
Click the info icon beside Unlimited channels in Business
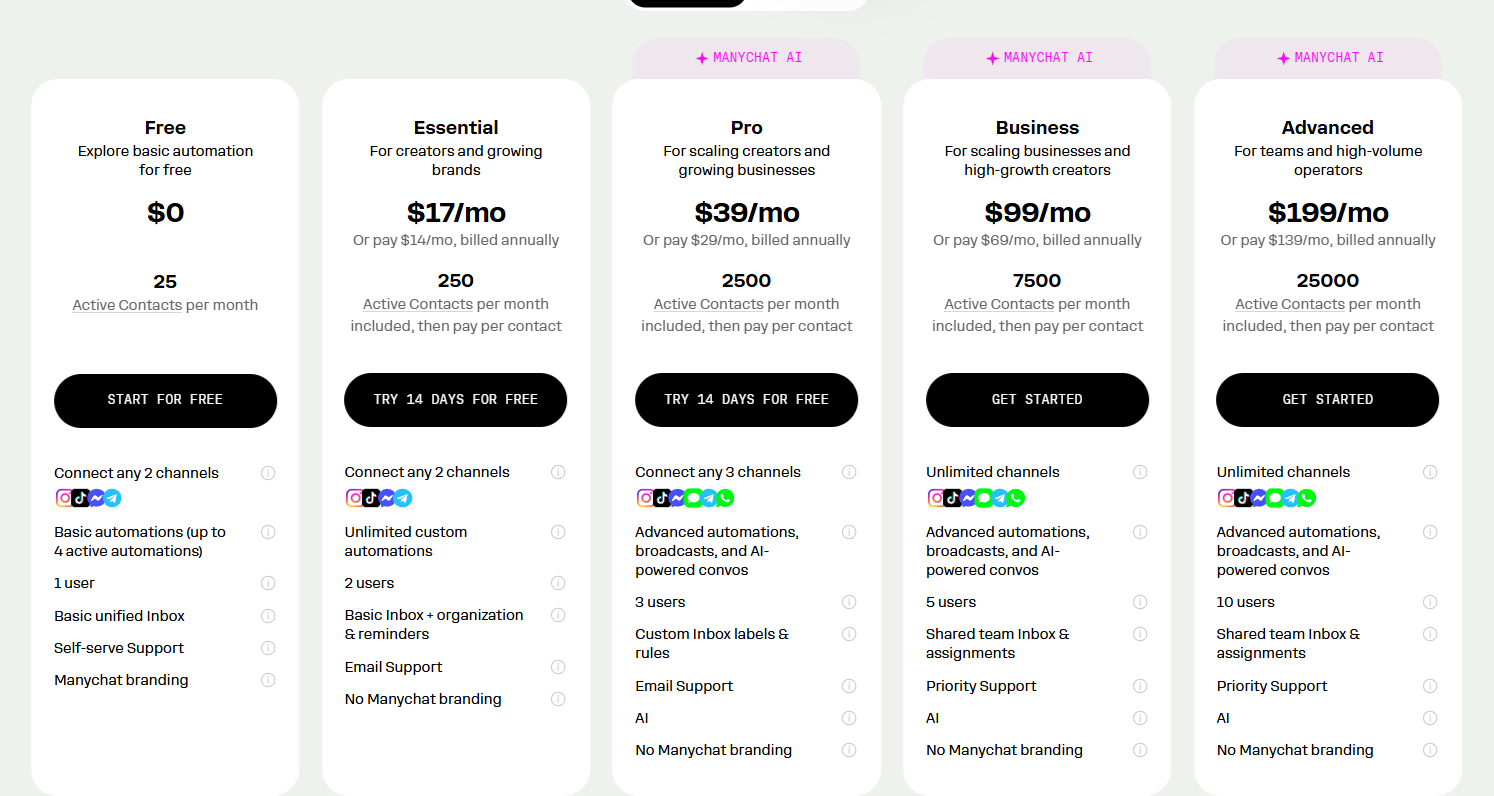(1140, 471)
